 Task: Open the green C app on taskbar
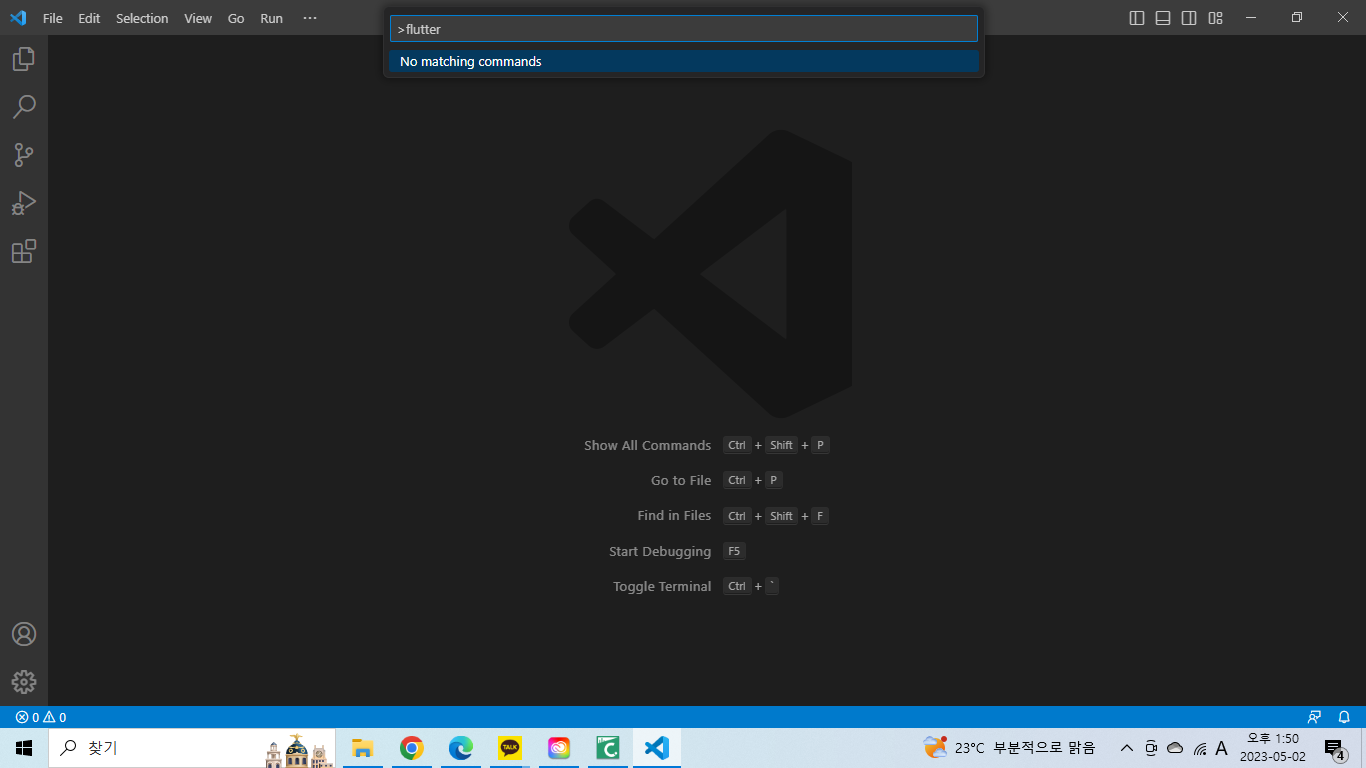607,748
